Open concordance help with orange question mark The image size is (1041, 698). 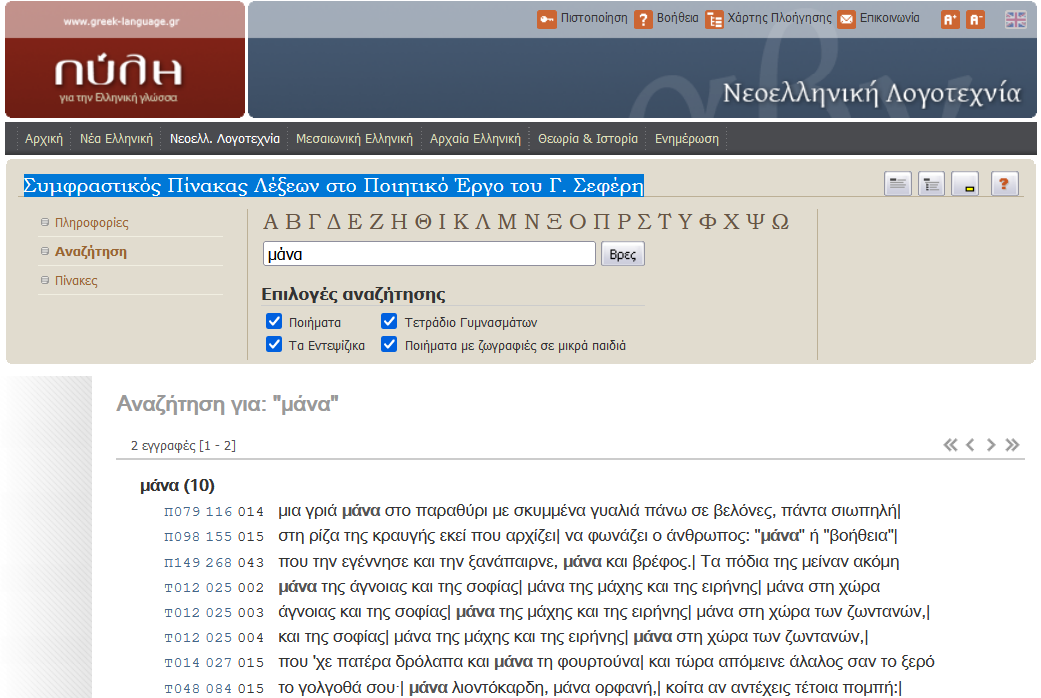(x=1004, y=183)
